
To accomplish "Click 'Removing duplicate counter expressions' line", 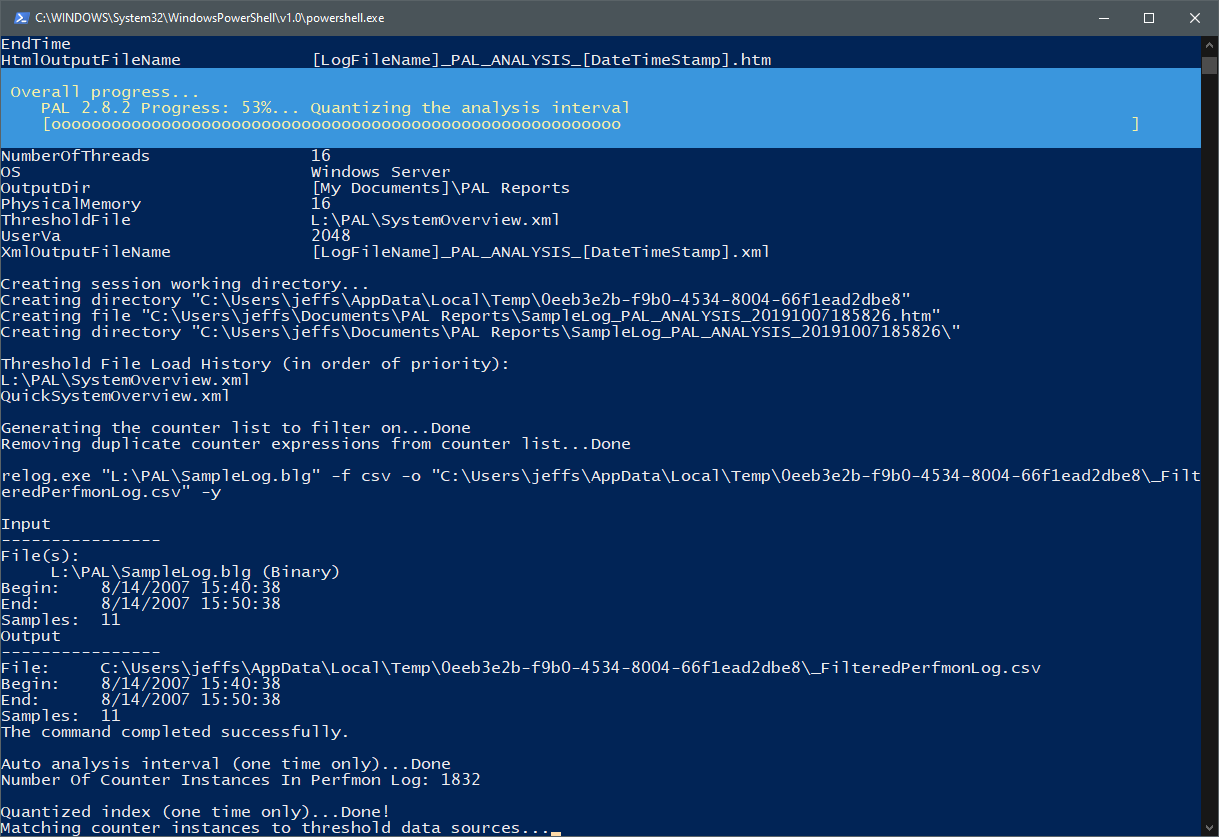I will click(316, 444).
